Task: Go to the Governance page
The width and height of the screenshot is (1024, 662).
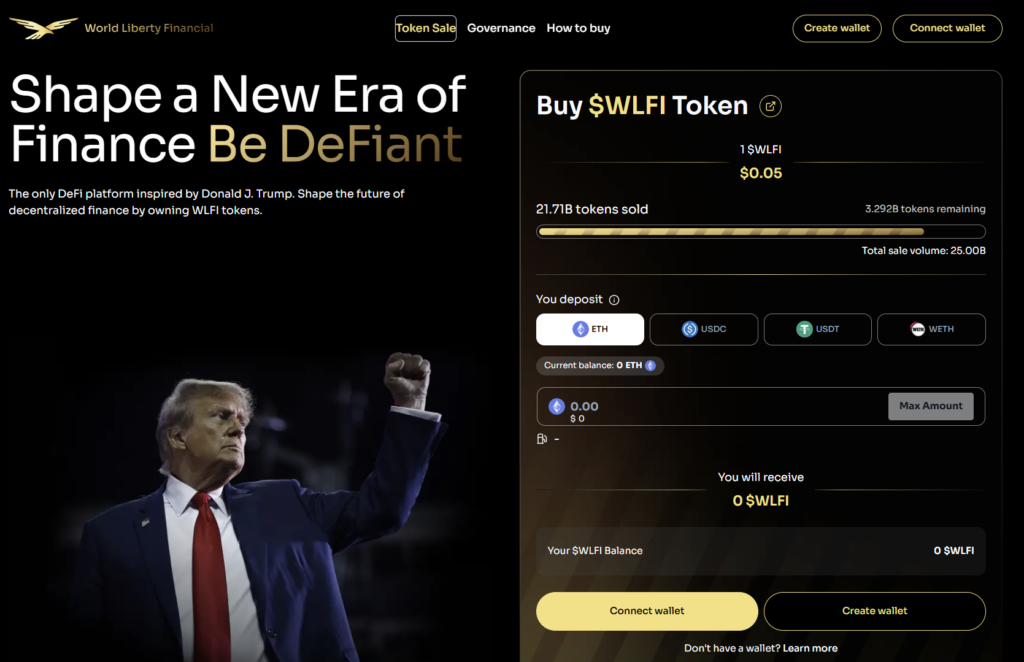Action: (x=501, y=28)
